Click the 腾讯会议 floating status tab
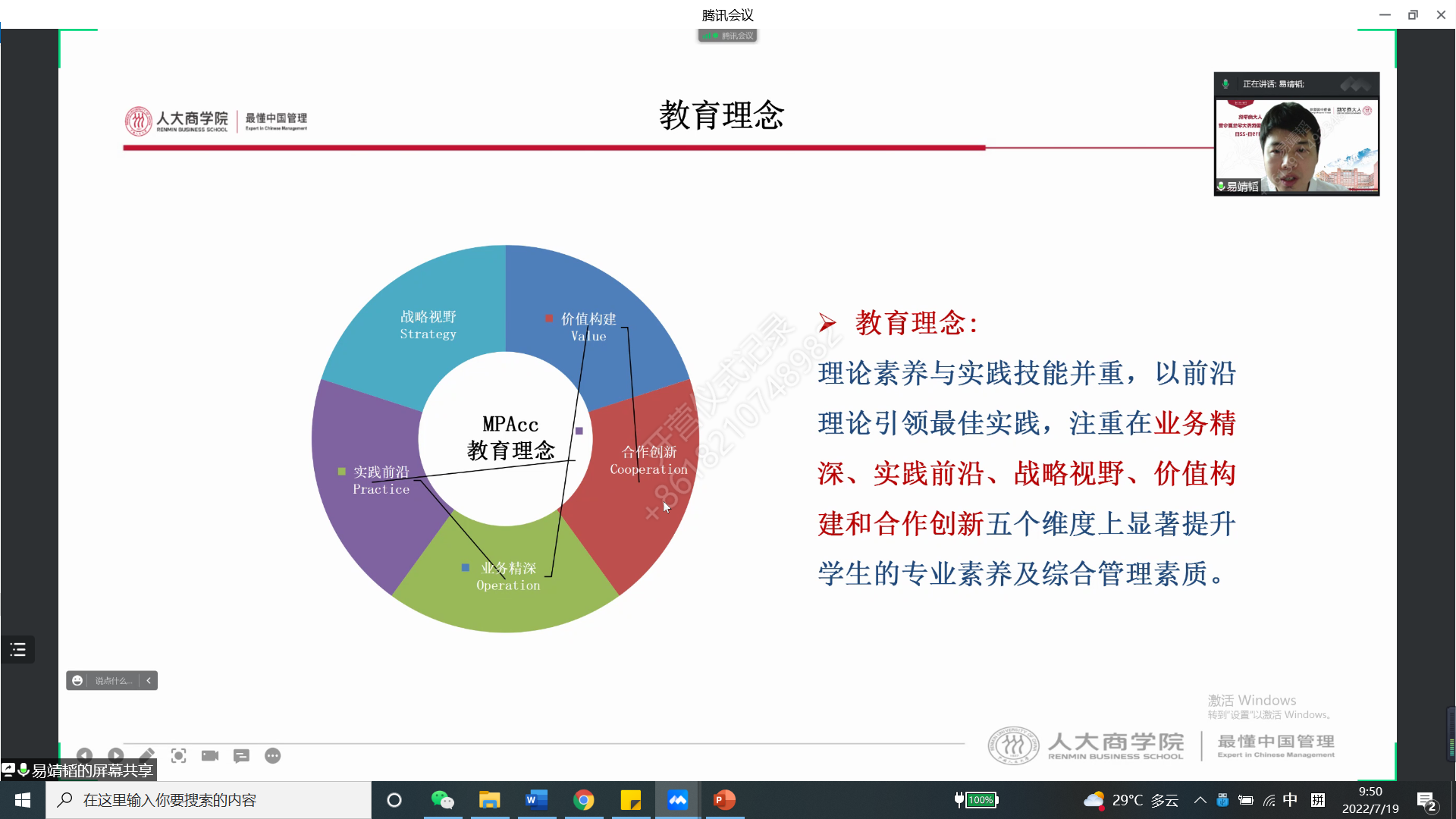Image resolution: width=1456 pixels, height=819 pixels. tap(727, 36)
